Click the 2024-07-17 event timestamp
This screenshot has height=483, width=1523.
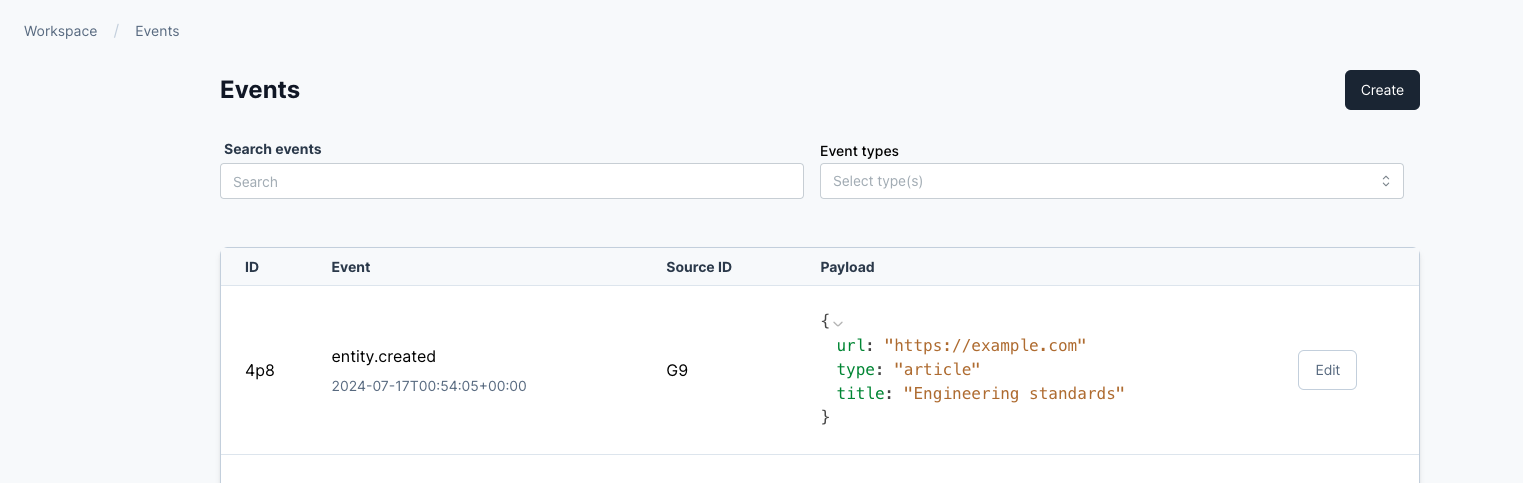pyautogui.click(x=428, y=386)
